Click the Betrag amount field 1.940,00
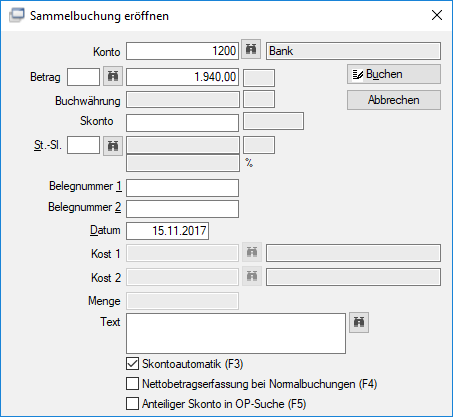453x417 pixels. (182, 77)
